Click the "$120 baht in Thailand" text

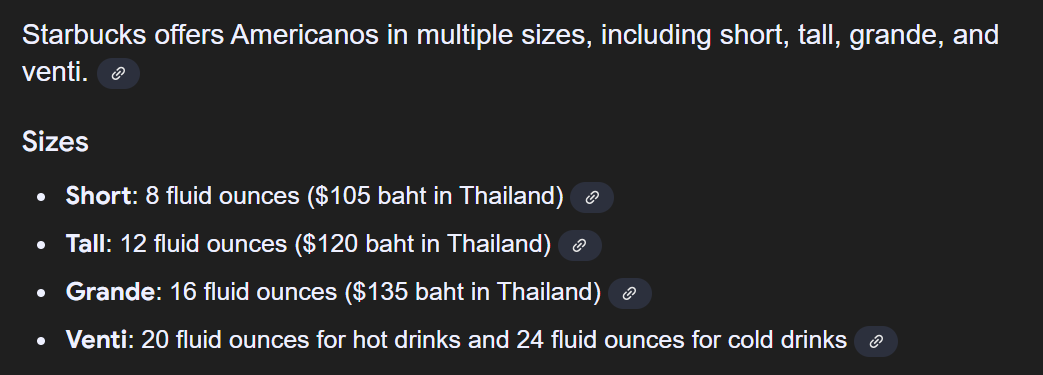coord(422,244)
